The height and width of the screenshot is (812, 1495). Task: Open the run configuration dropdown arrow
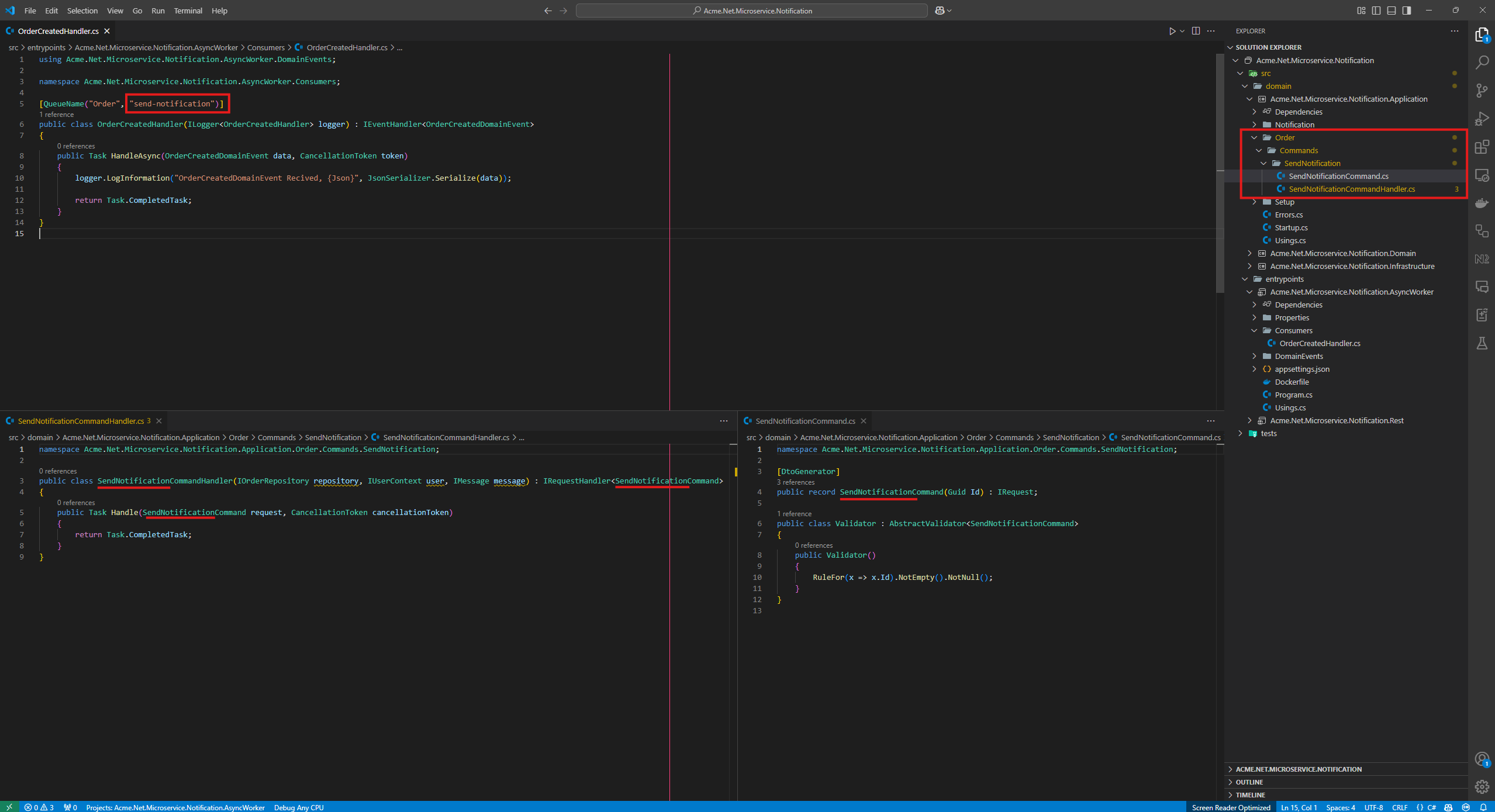tap(1182, 31)
